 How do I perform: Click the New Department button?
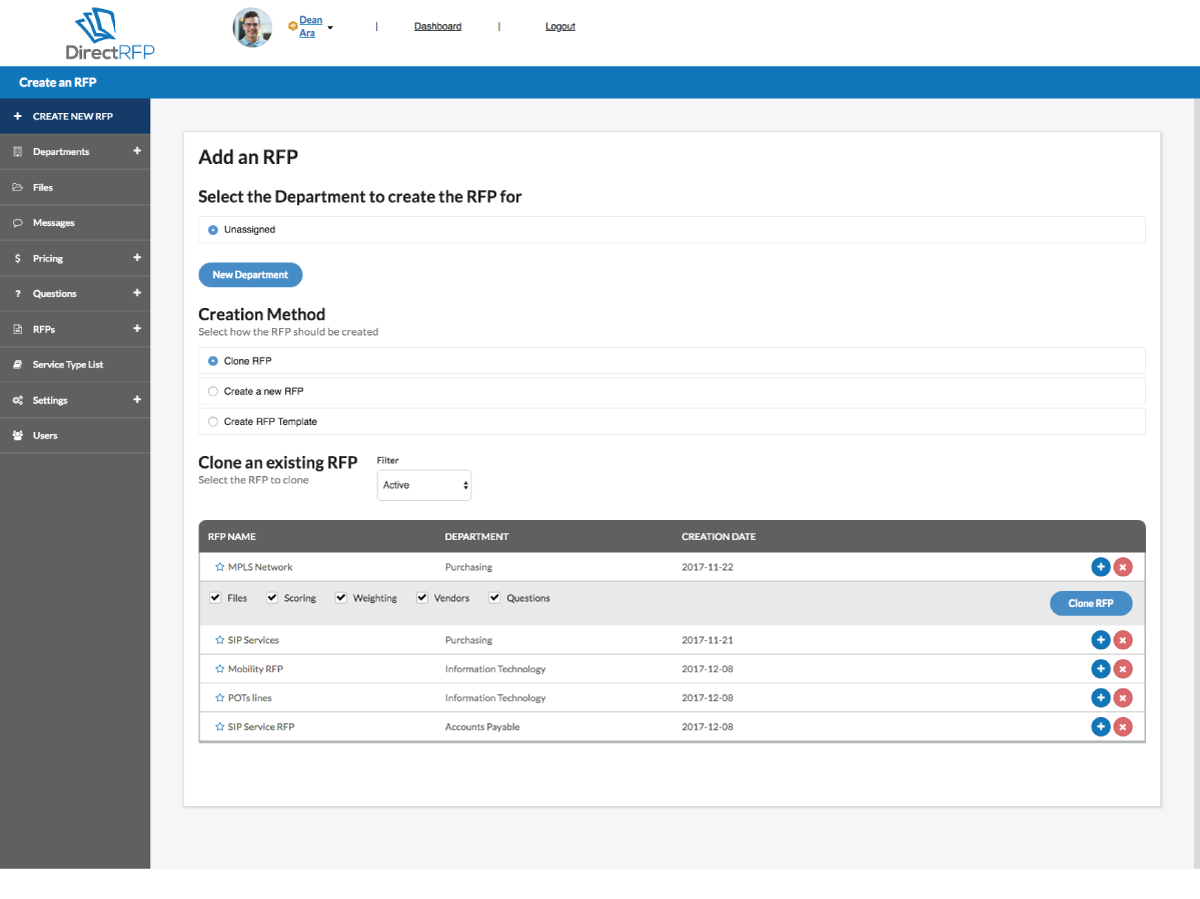point(250,275)
